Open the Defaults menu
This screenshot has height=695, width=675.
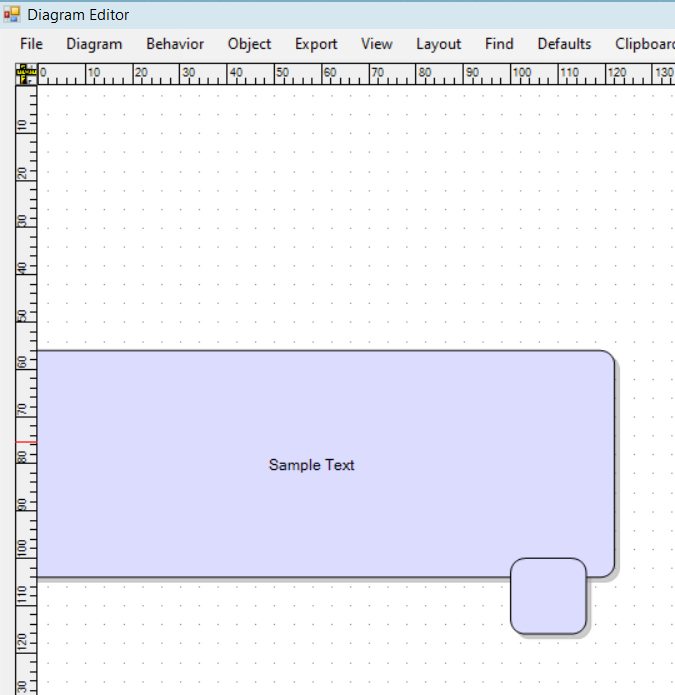pos(564,44)
